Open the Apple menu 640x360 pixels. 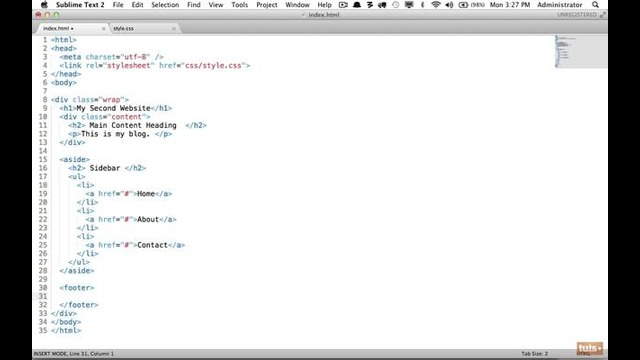pyautogui.click(x=44, y=5)
